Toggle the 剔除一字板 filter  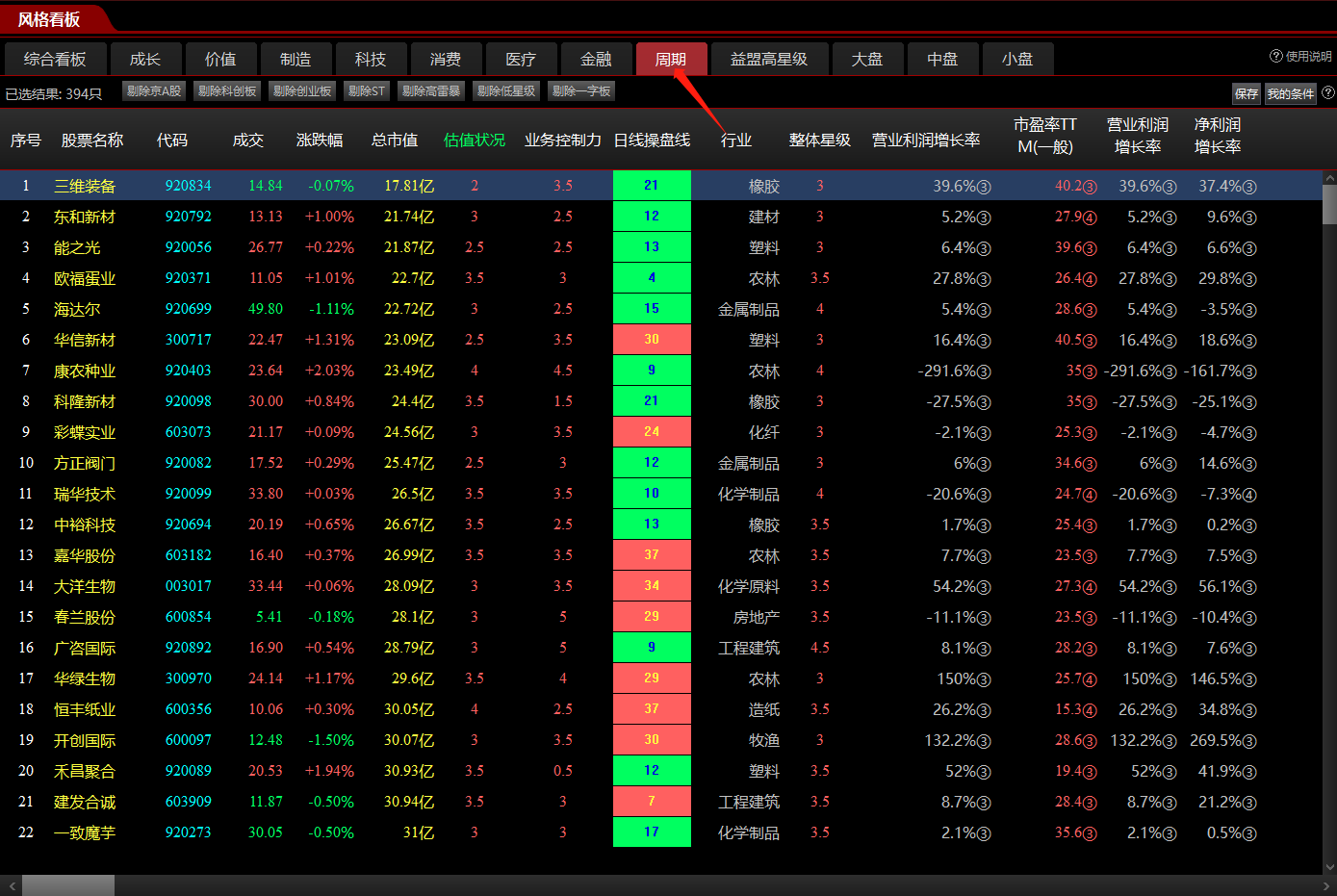(581, 91)
